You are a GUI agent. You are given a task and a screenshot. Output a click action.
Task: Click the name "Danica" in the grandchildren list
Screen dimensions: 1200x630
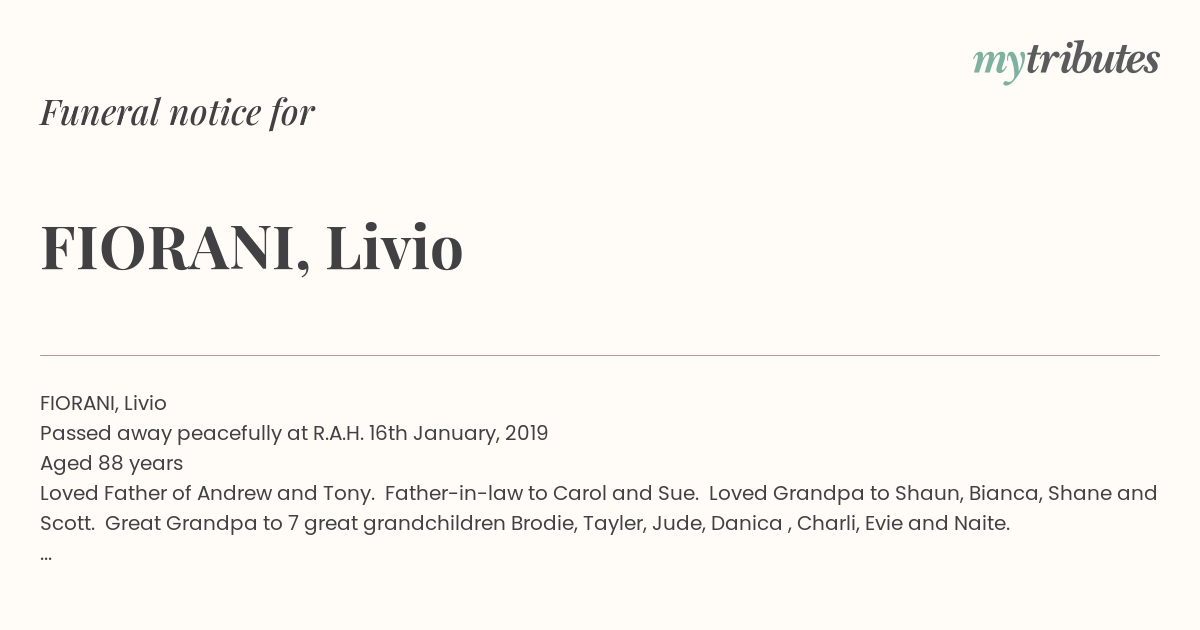coord(745,523)
